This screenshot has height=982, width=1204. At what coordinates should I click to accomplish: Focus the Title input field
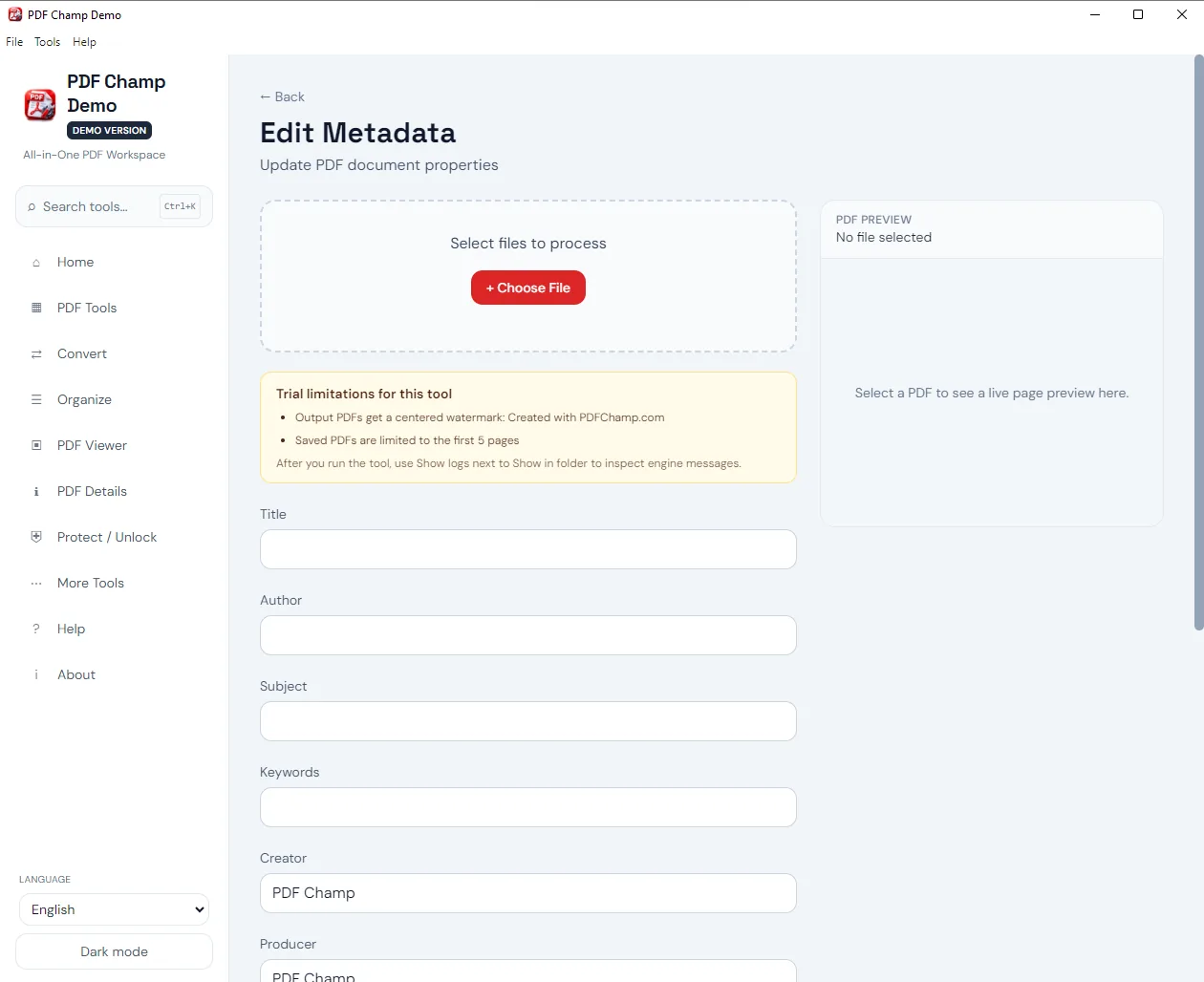point(528,549)
